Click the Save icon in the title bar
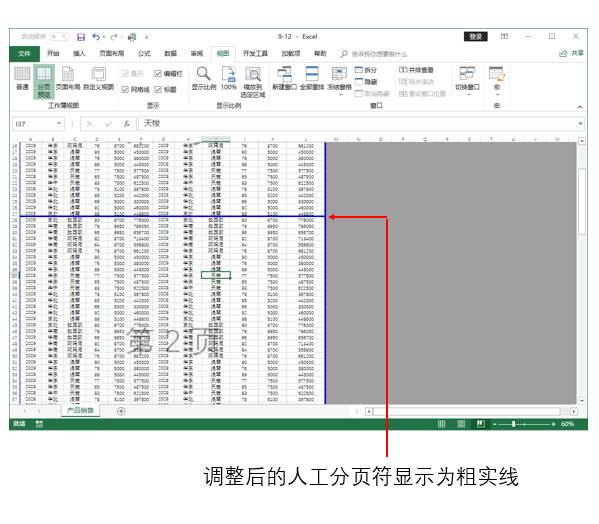Viewport: 599px width, 524px height. coord(81,37)
